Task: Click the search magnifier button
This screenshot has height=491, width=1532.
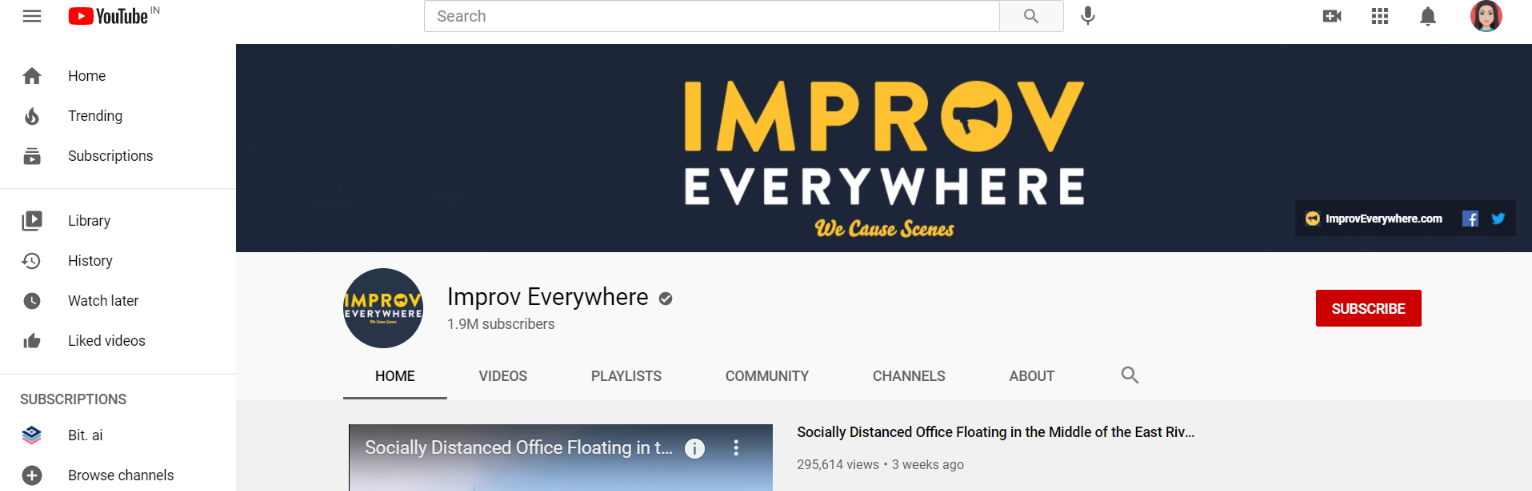Action: pos(1031,16)
